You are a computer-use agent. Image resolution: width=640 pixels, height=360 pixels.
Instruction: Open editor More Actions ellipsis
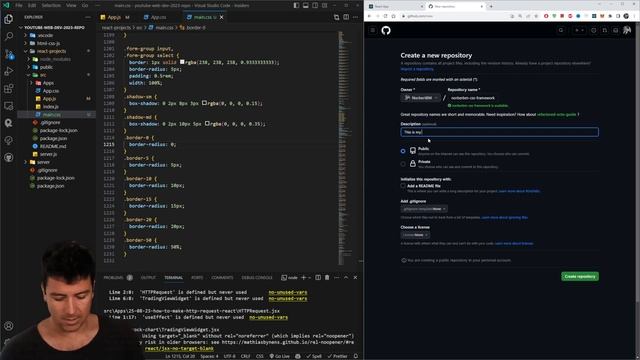(356, 17)
